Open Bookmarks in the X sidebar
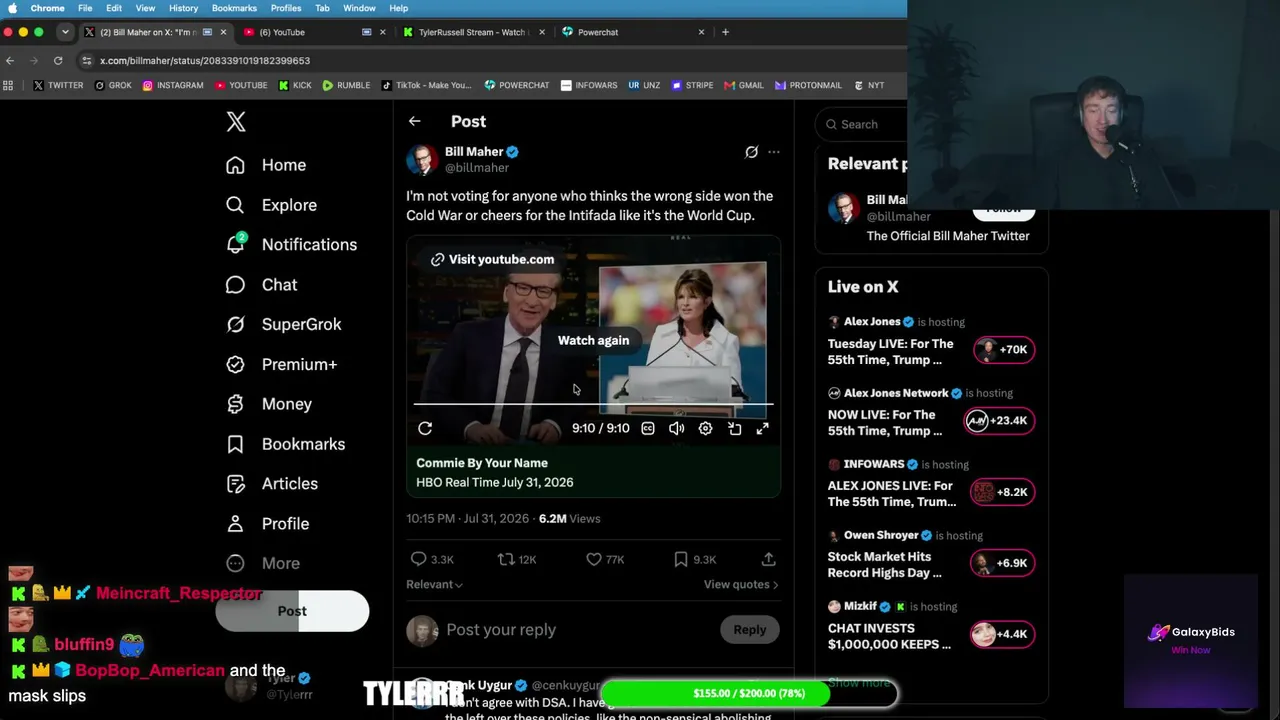 point(285,444)
